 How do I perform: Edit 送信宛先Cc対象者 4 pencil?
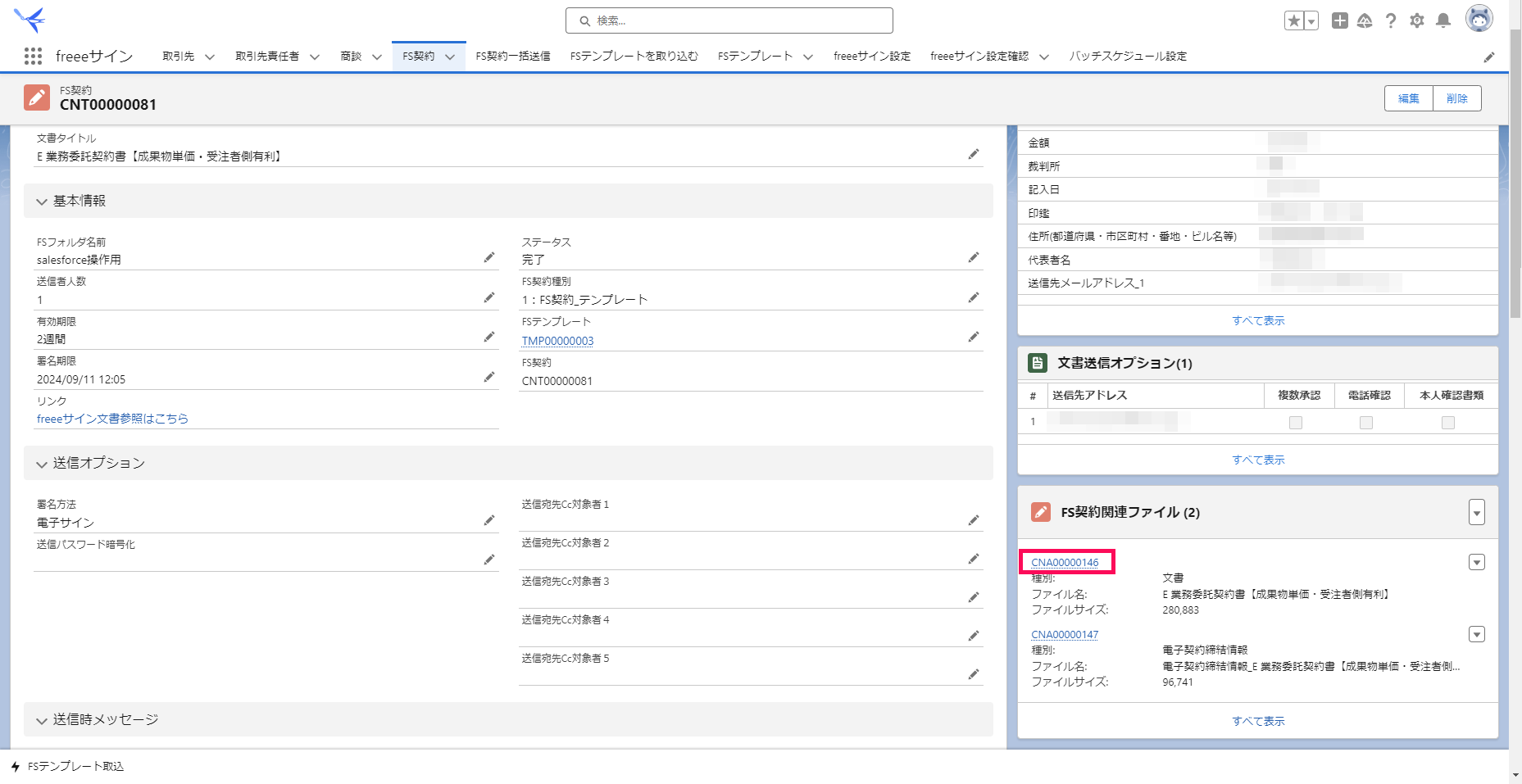click(x=974, y=636)
